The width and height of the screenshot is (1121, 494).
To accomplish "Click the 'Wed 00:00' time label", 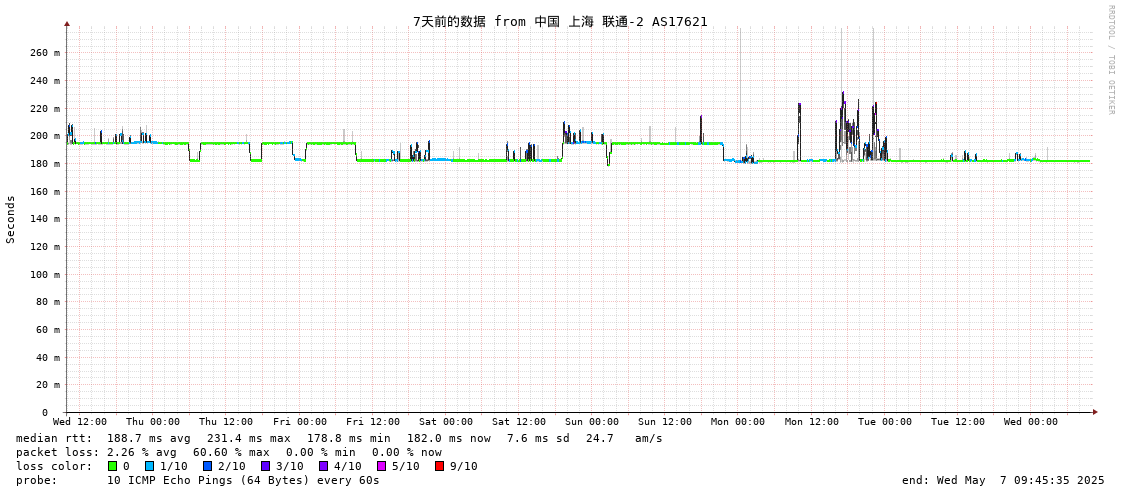I will point(1031,422).
